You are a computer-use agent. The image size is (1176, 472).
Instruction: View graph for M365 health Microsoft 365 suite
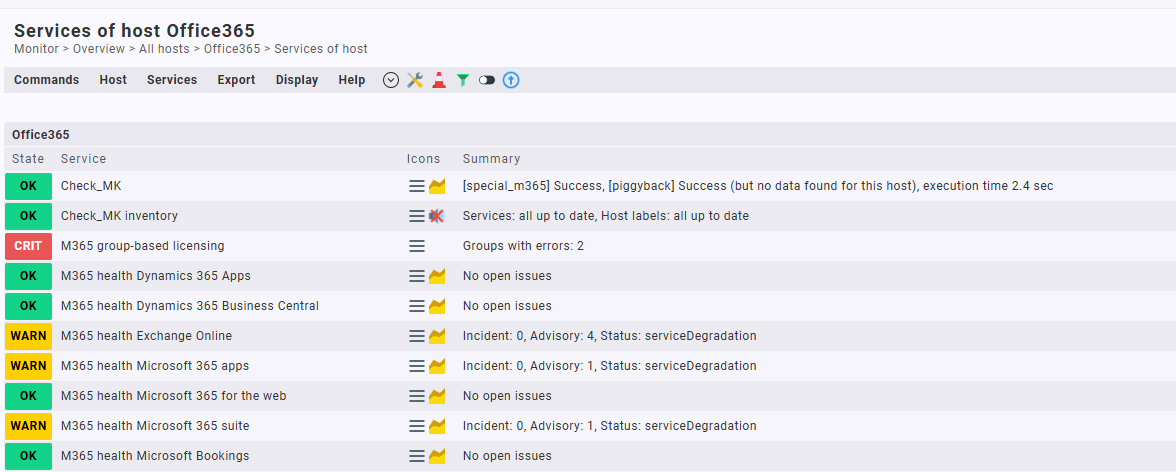(x=437, y=426)
